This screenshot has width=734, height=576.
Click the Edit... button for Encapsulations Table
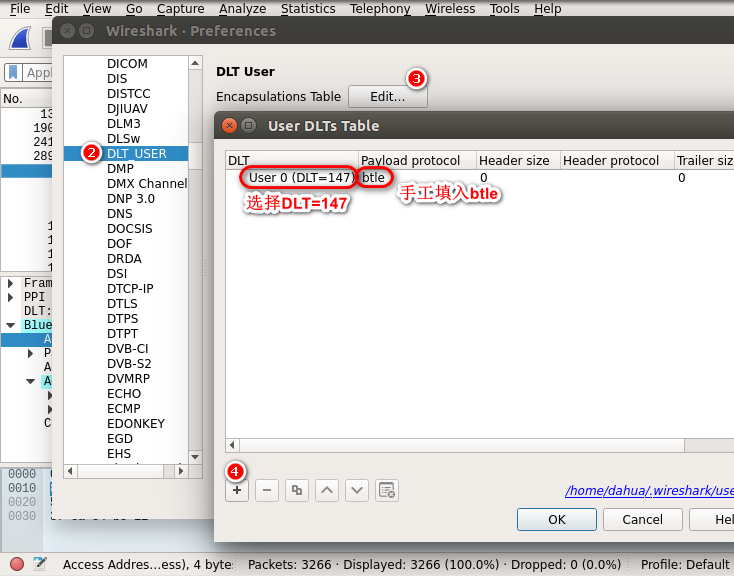(387, 97)
